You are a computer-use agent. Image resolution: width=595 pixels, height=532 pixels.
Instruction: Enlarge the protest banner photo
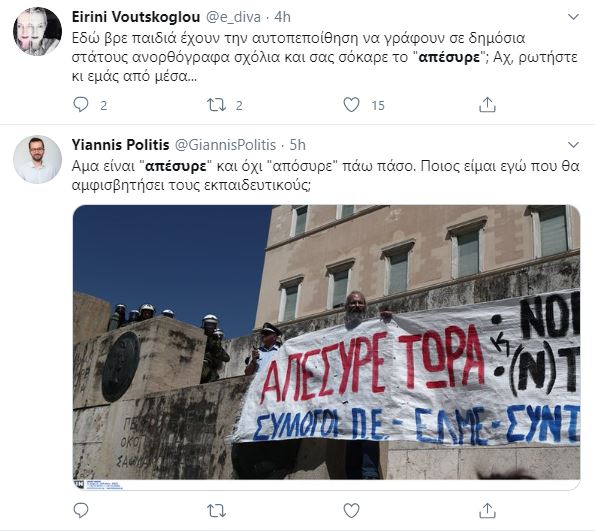(x=326, y=347)
